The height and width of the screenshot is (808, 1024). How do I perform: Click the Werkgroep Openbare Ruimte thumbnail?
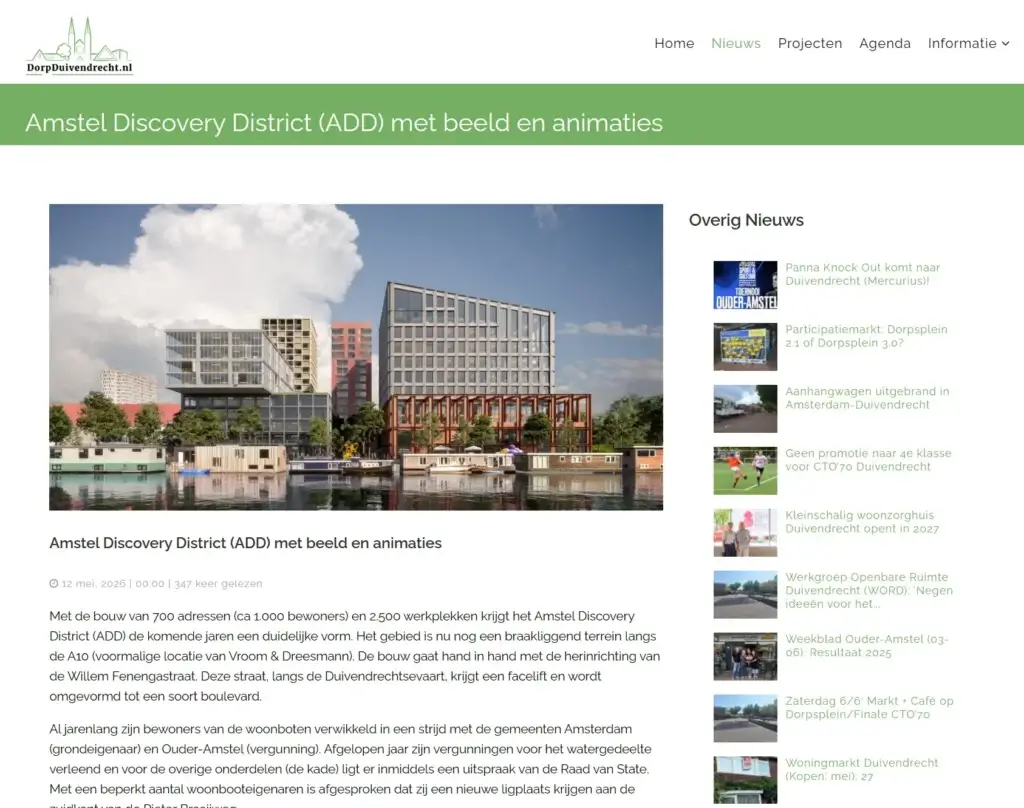[x=745, y=594]
